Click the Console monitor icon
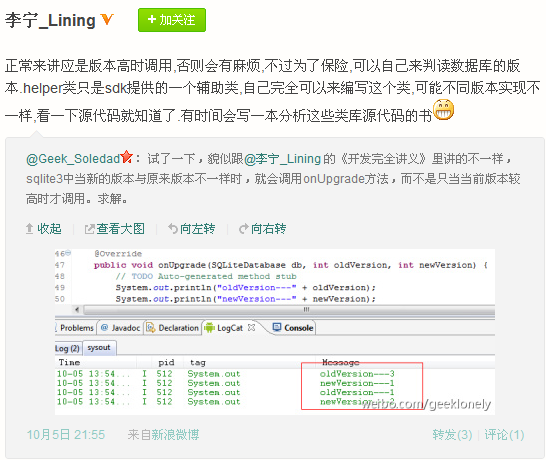Viewport: 546px width, 460px height. (x=277, y=327)
